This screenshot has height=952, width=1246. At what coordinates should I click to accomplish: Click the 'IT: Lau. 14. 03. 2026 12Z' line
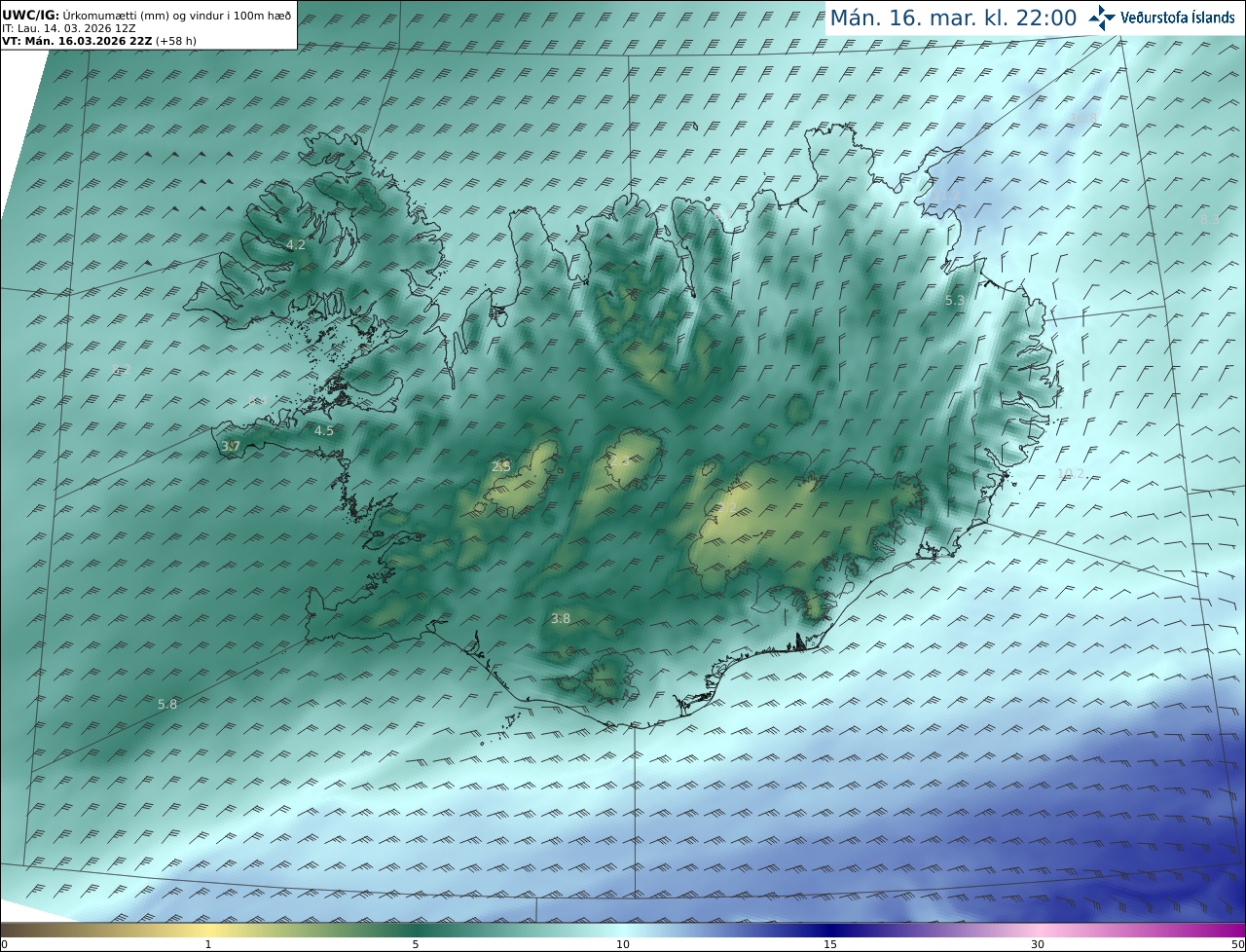[x=69, y=29]
